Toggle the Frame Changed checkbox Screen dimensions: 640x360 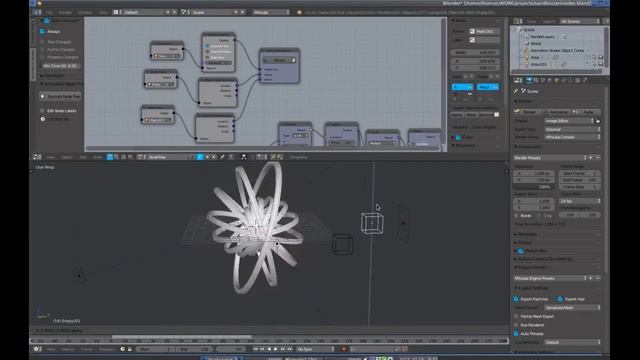tap(42, 49)
